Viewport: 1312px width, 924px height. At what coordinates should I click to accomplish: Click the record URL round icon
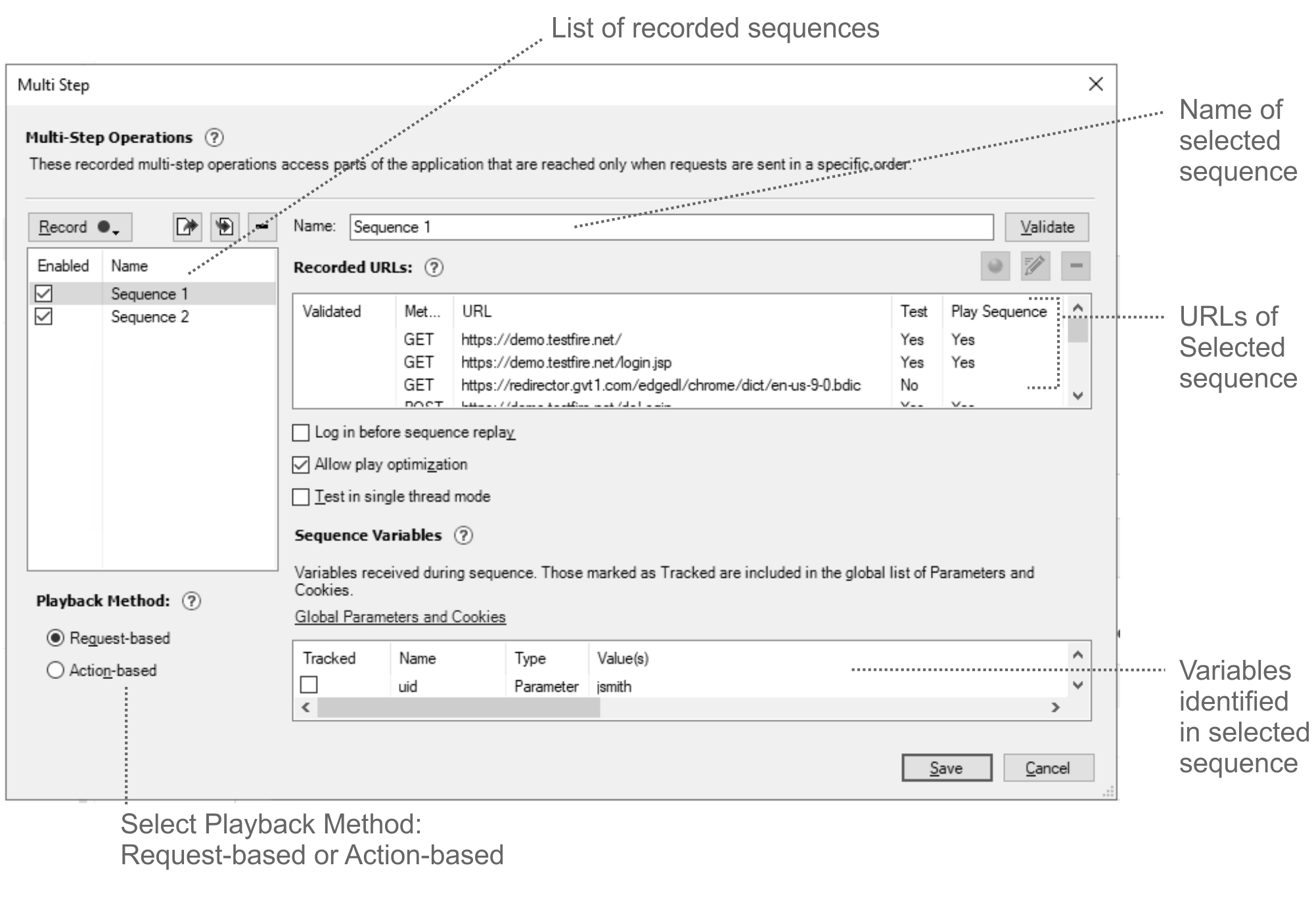[995, 267]
